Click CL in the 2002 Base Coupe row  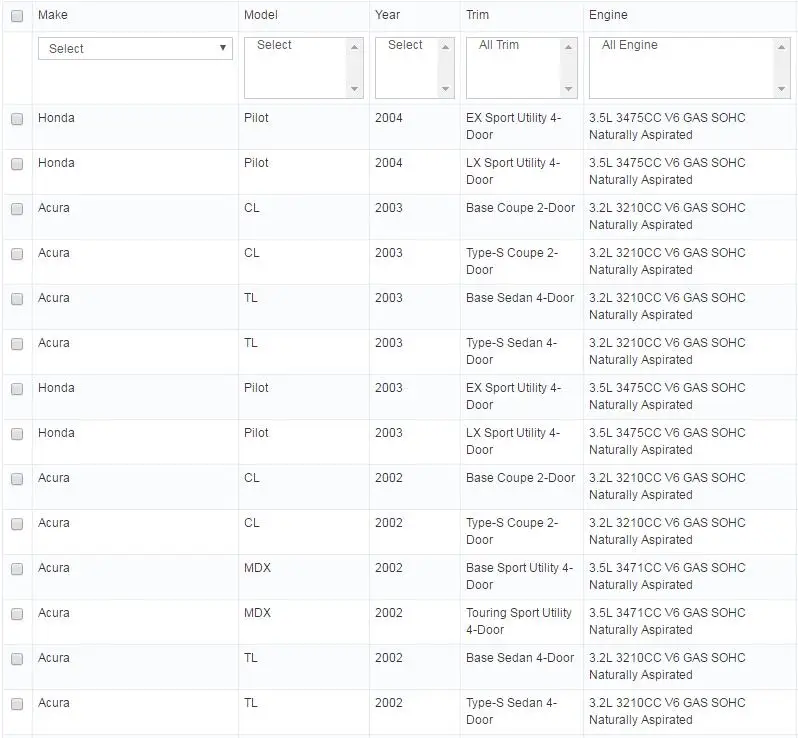[252, 478]
